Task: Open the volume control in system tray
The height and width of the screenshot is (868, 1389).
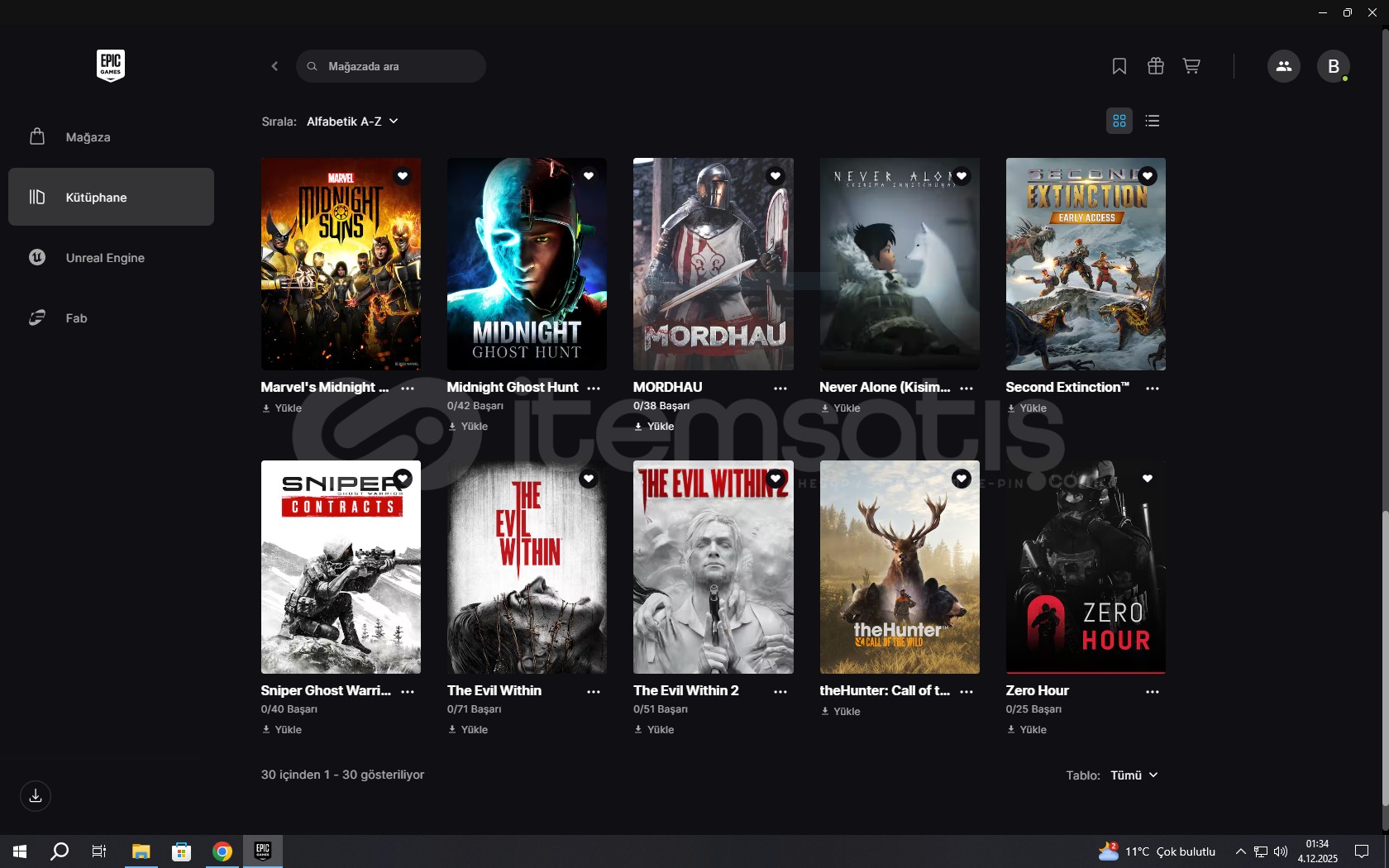Action: click(x=1281, y=851)
